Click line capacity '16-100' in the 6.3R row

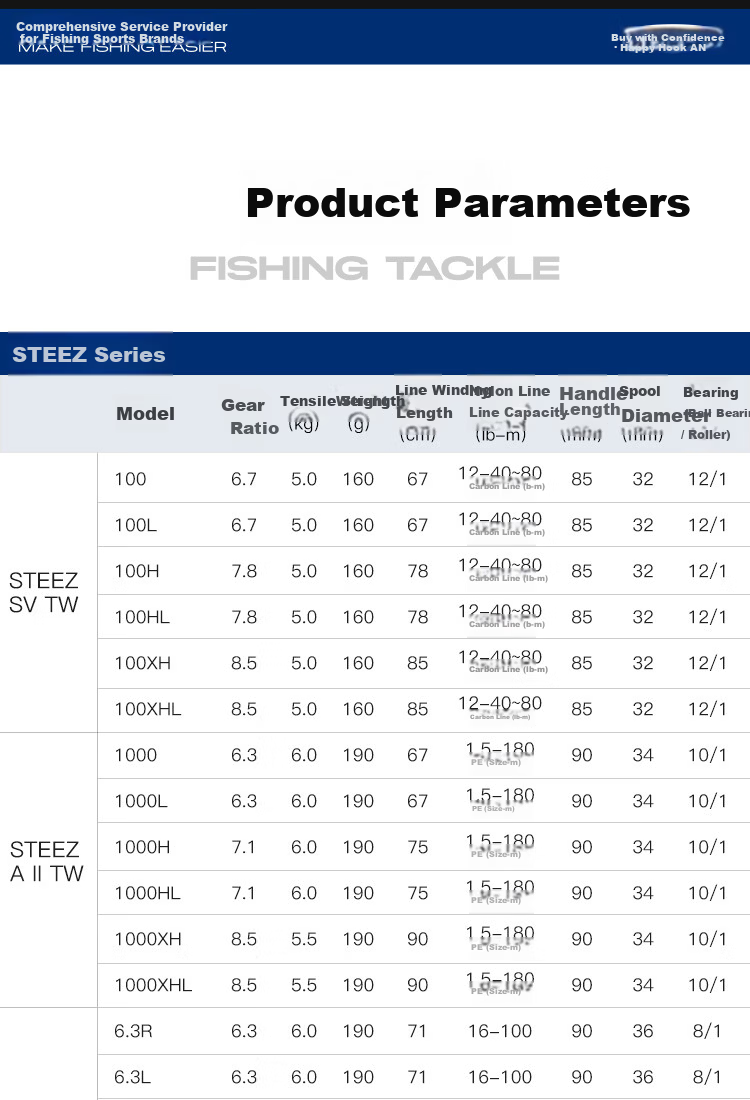500,1031
